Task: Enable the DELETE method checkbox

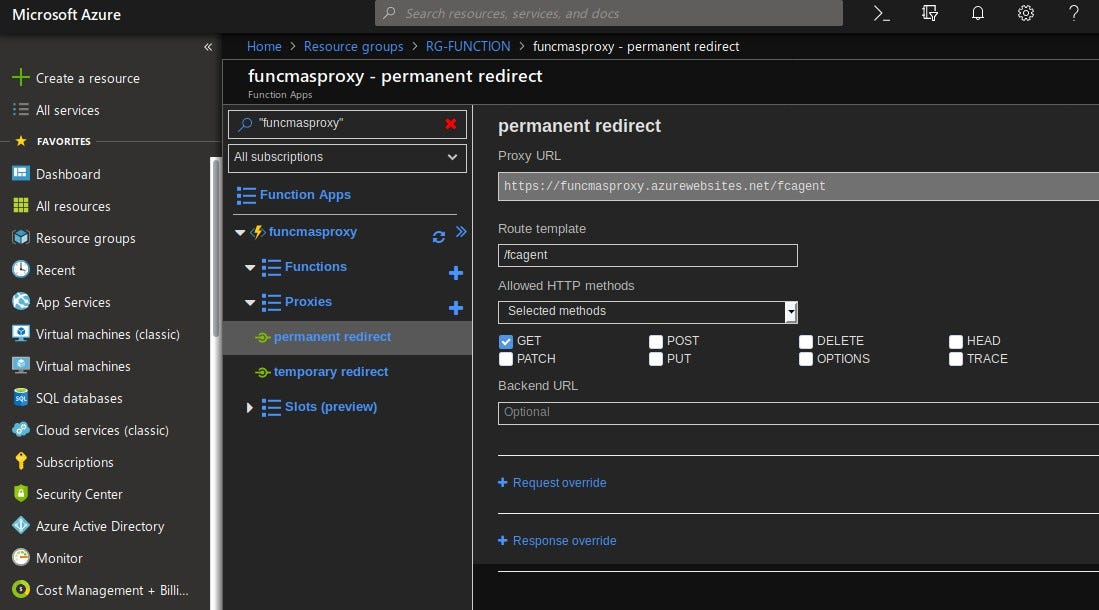Action: [805, 341]
